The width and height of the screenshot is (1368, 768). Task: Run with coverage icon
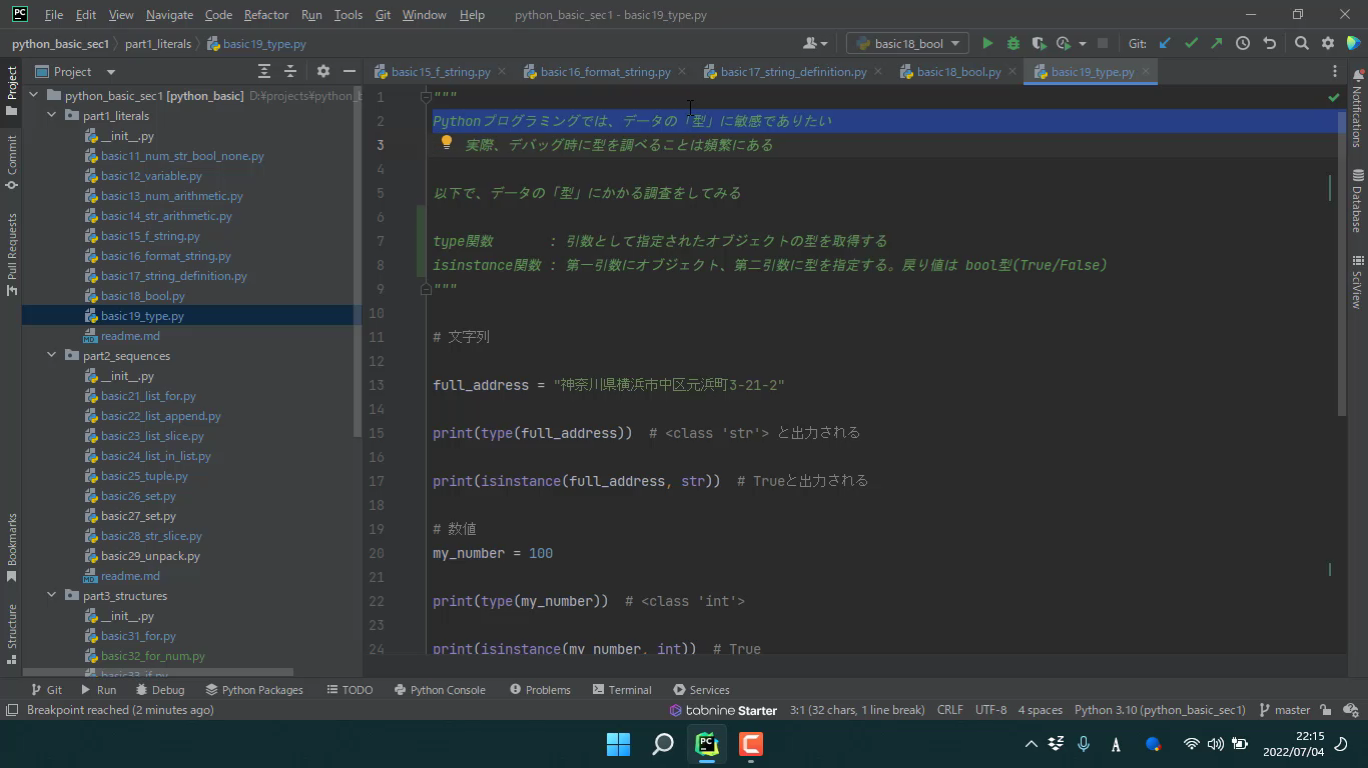tap(1039, 43)
